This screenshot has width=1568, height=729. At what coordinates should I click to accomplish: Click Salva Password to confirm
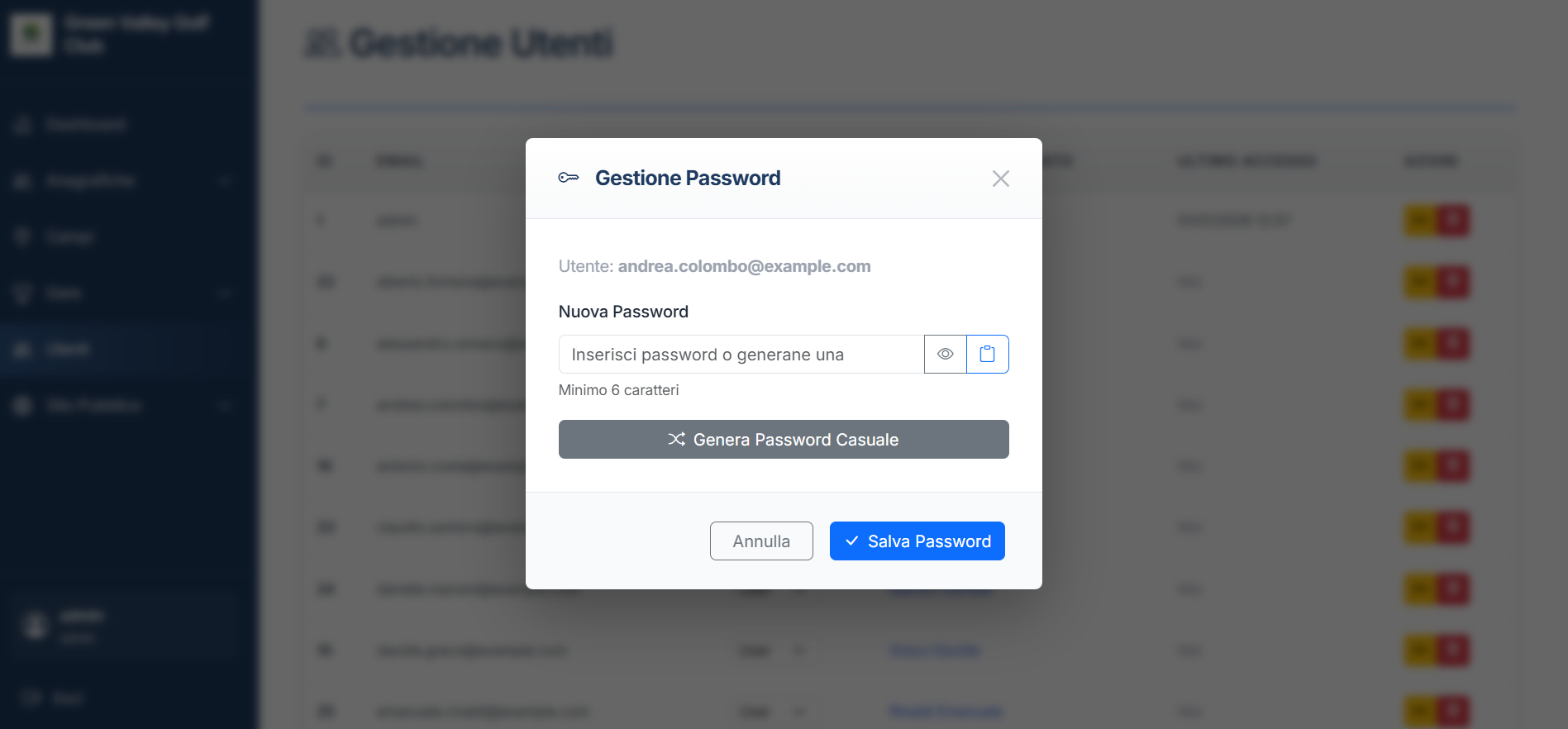(x=917, y=541)
